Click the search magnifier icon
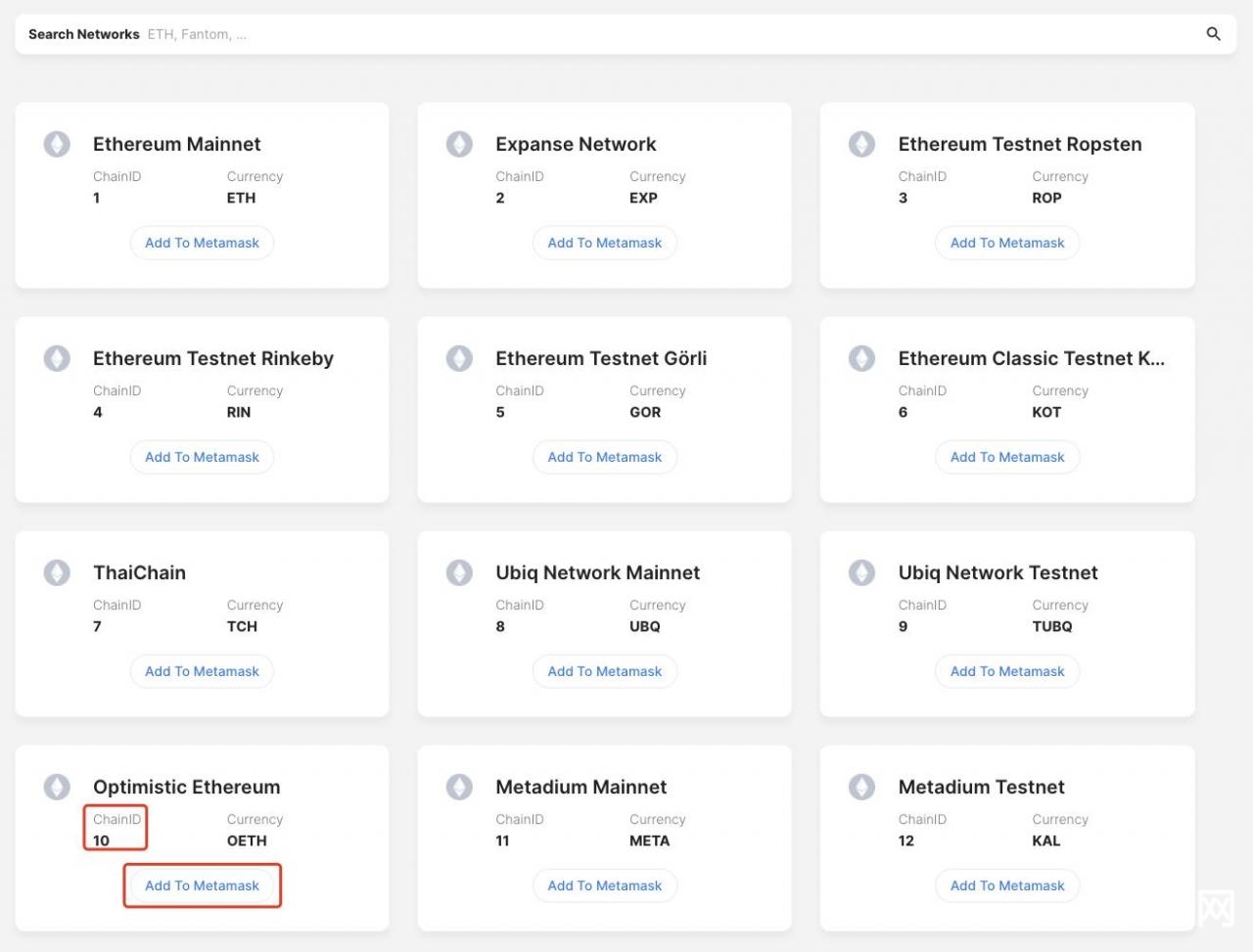 point(1213,34)
